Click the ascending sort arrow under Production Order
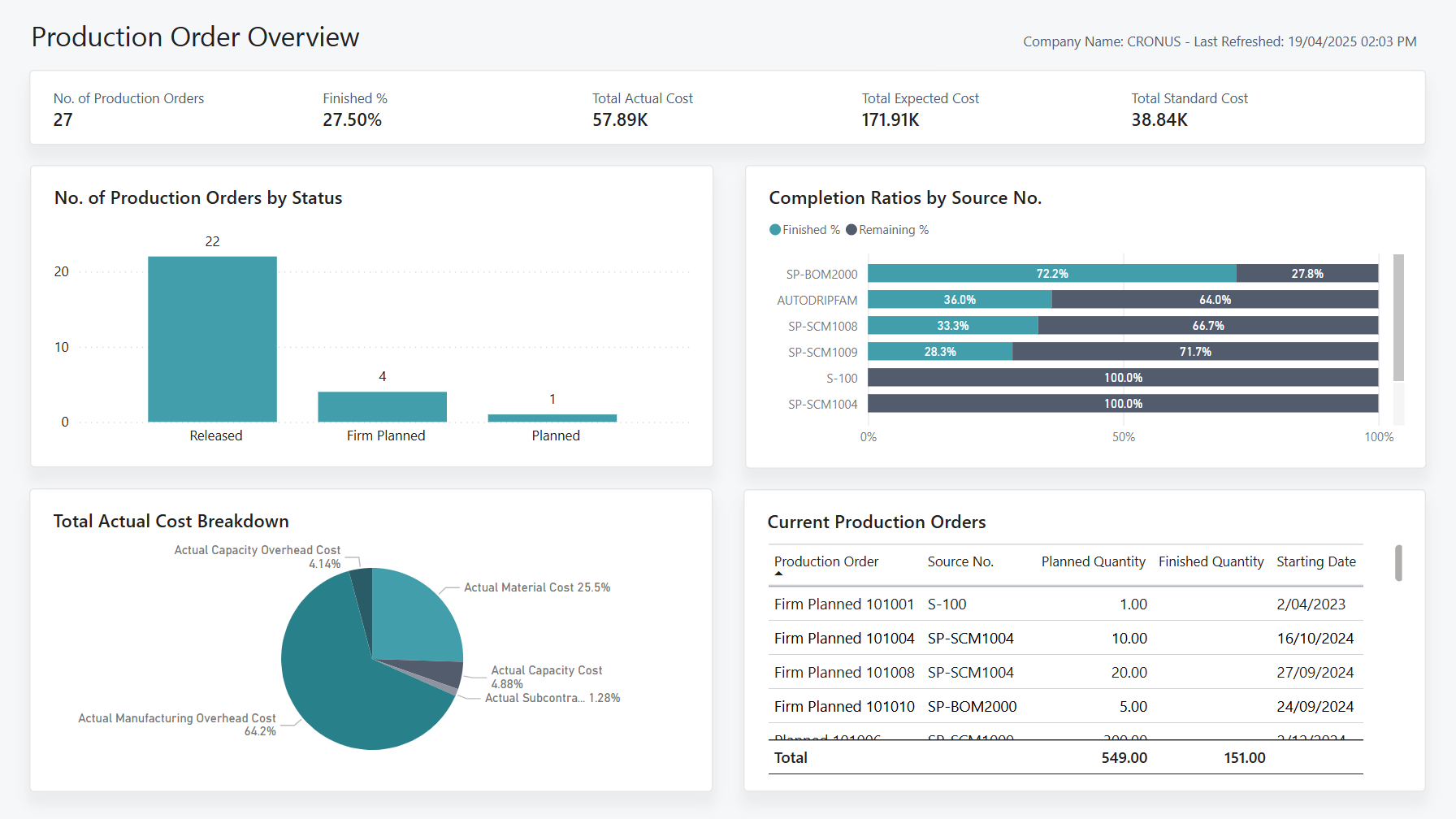Screen dimensions: 1456x819 [779, 573]
